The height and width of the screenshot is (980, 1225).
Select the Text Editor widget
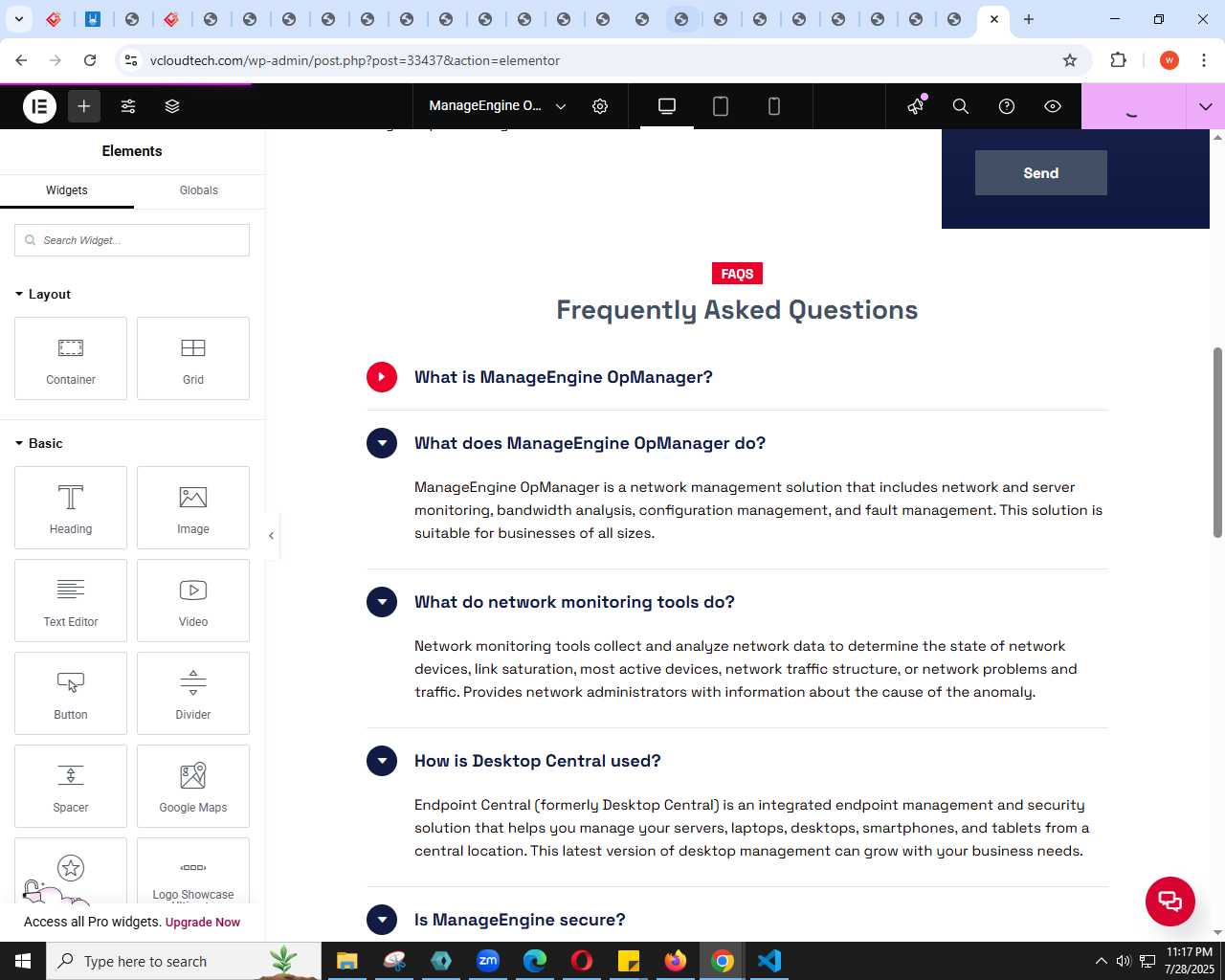[71, 601]
